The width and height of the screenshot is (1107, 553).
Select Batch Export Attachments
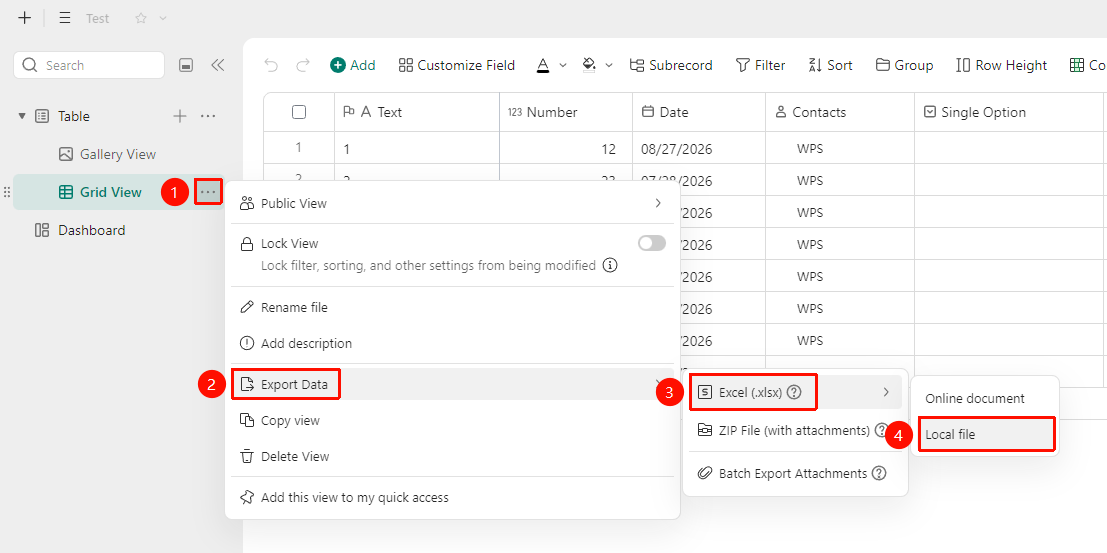click(x=795, y=473)
